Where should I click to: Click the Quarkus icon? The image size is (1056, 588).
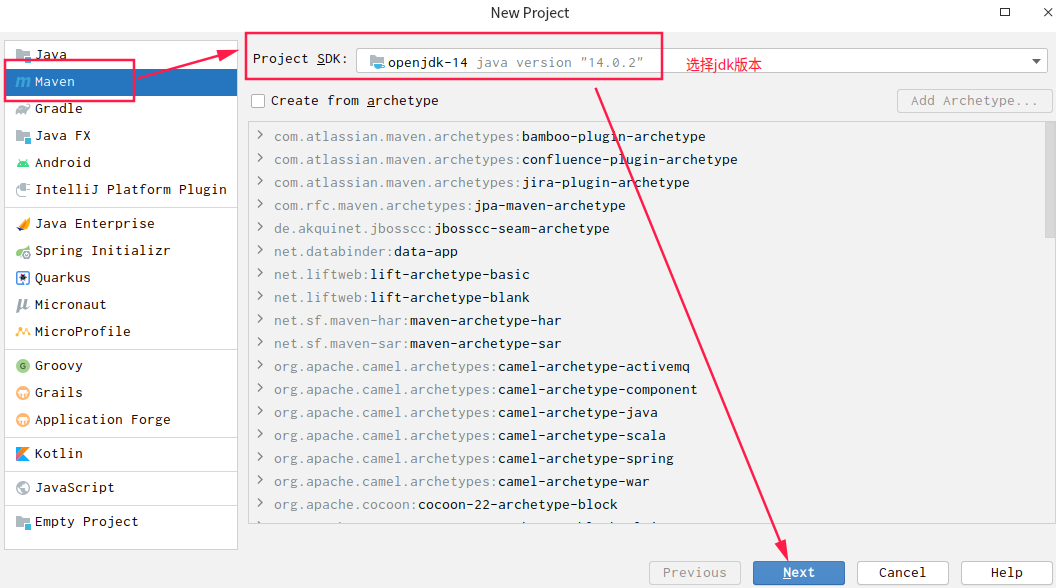coord(23,278)
